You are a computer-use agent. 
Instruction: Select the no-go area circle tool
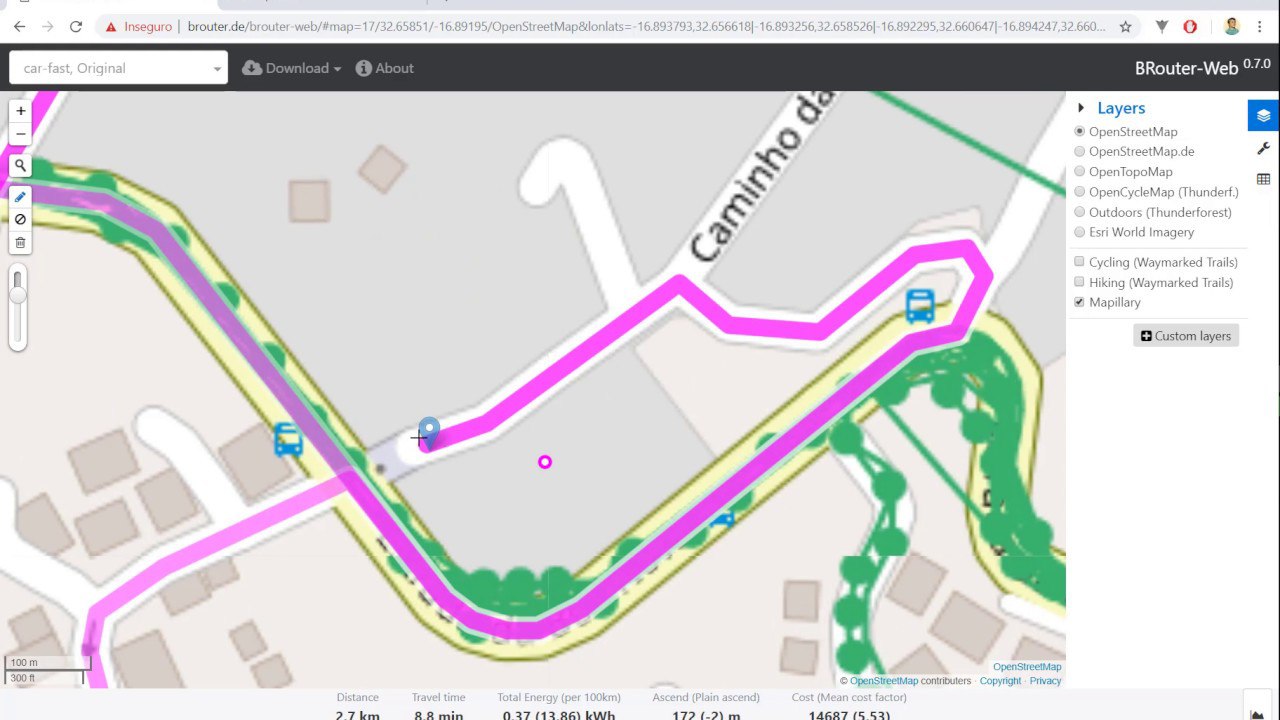pyautogui.click(x=20, y=219)
